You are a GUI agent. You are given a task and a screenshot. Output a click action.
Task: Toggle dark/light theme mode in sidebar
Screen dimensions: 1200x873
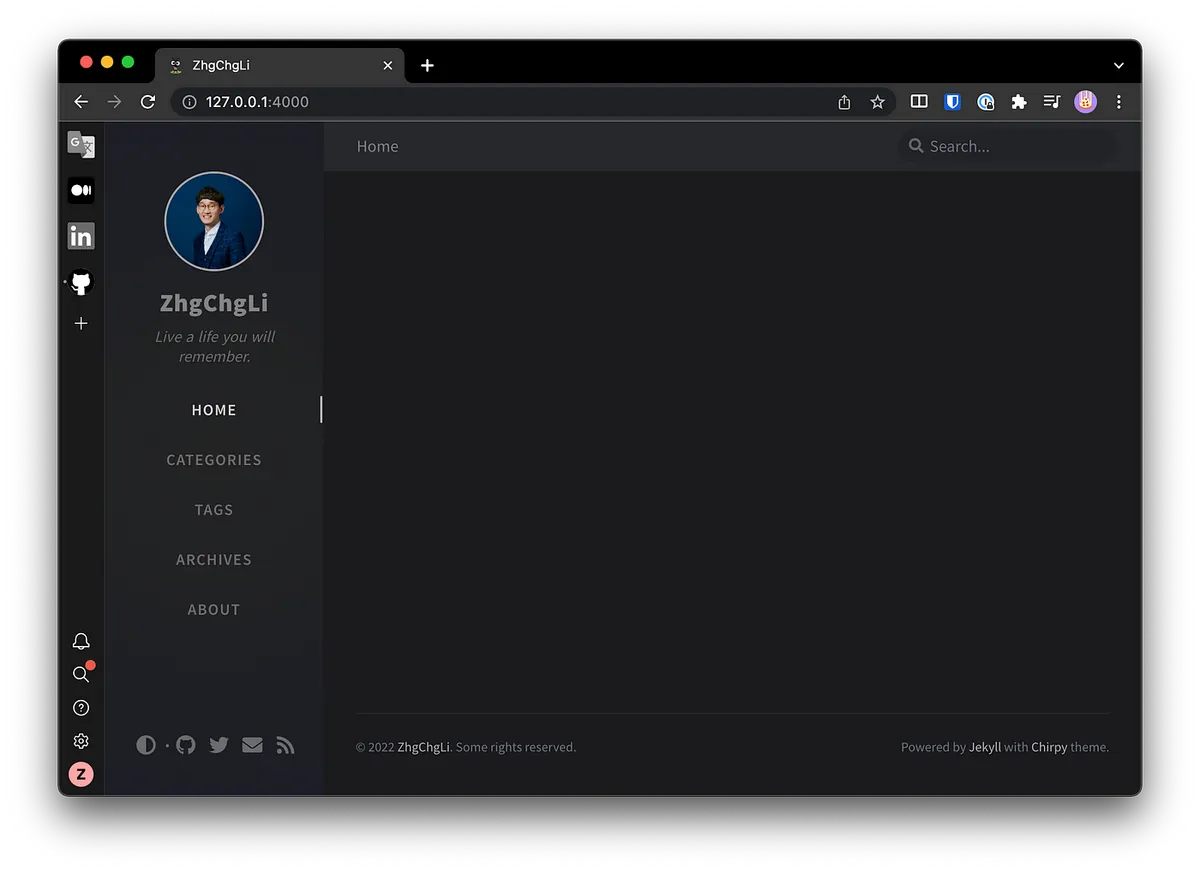(x=146, y=745)
